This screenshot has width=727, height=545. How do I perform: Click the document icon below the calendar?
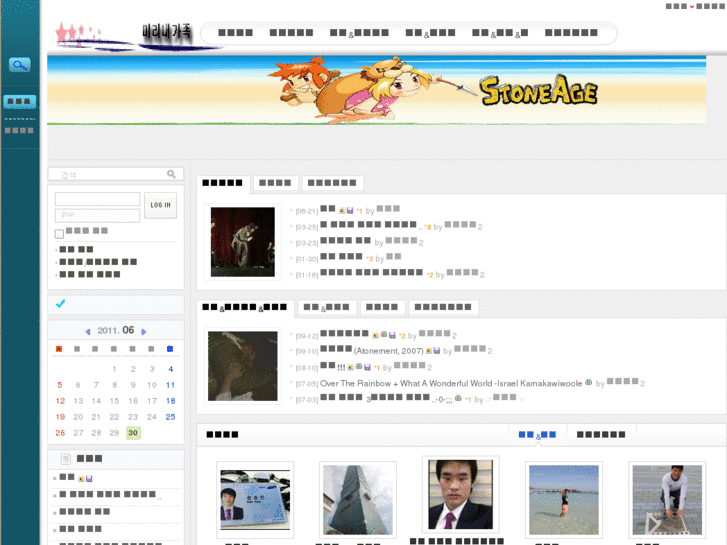pyautogui.click(x=66, y=459)
